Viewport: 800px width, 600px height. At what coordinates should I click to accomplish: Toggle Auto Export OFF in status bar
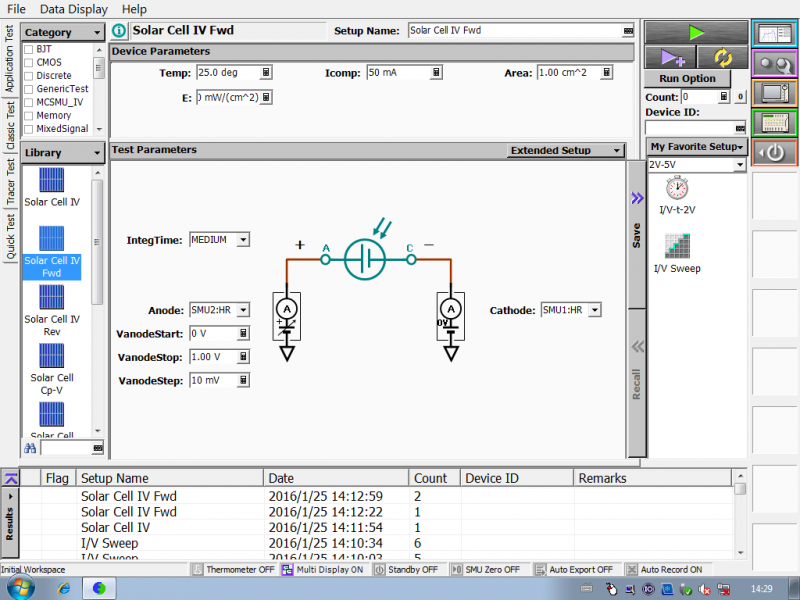[574, 569]
